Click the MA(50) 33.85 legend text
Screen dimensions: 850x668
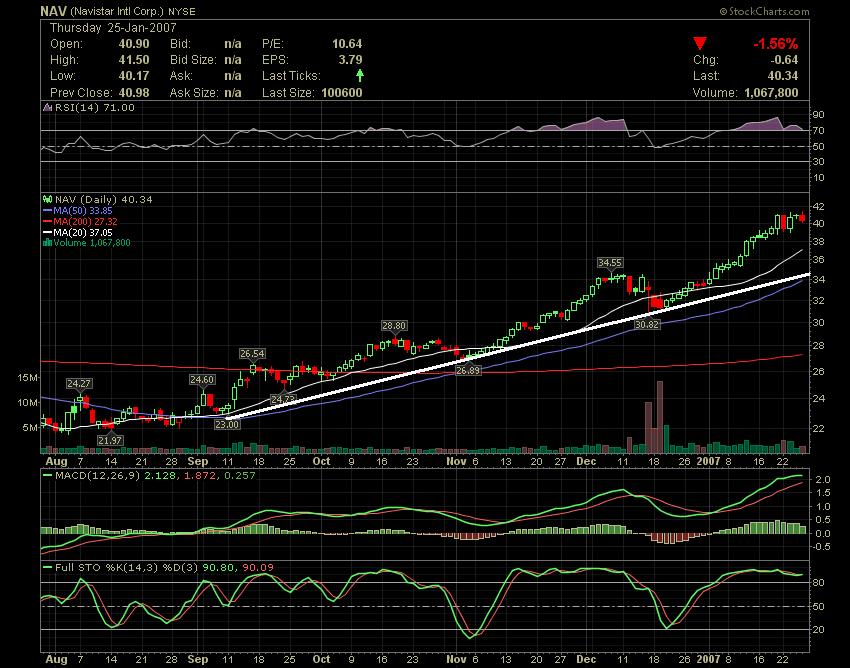(83, 211)
